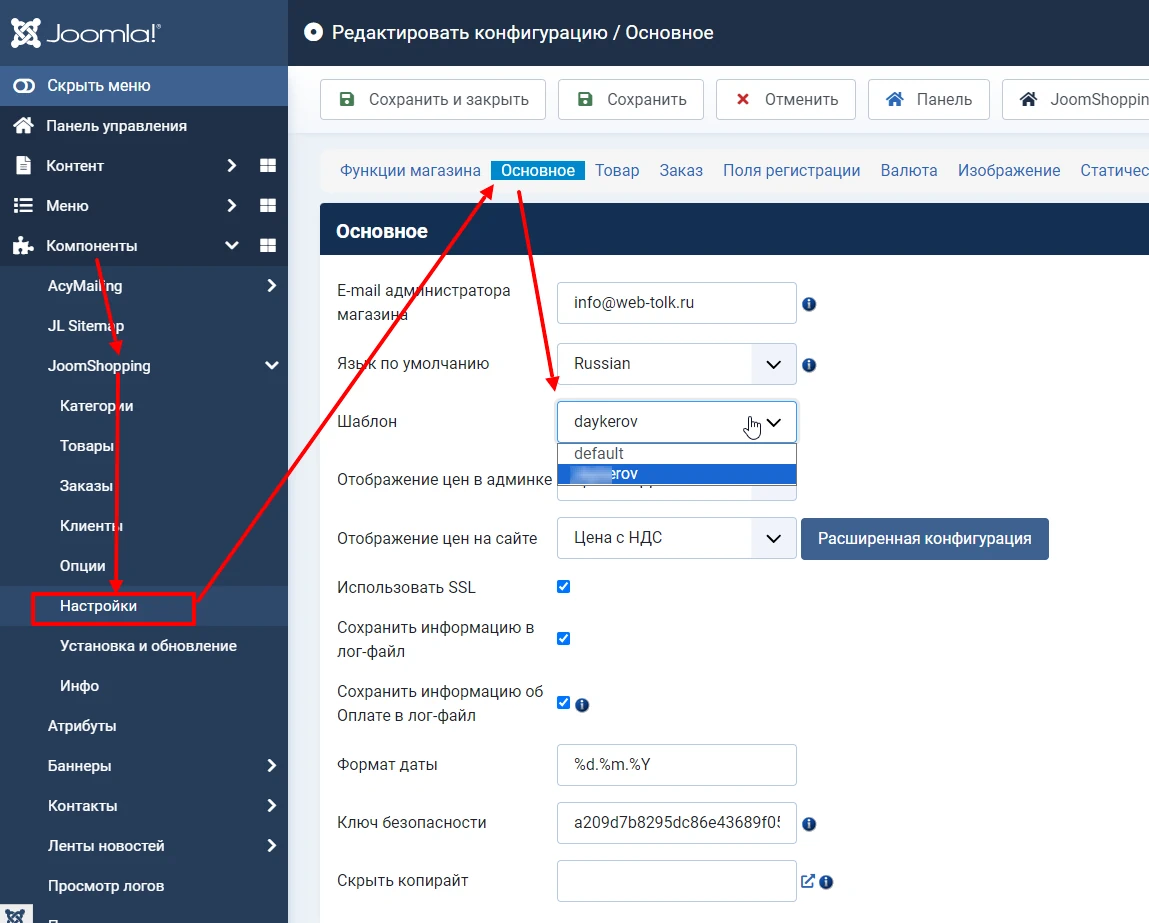Click the info icon next to Язык по умолчанию
Viewport: 1149px width, 923px height.
(x=809, y=363)
